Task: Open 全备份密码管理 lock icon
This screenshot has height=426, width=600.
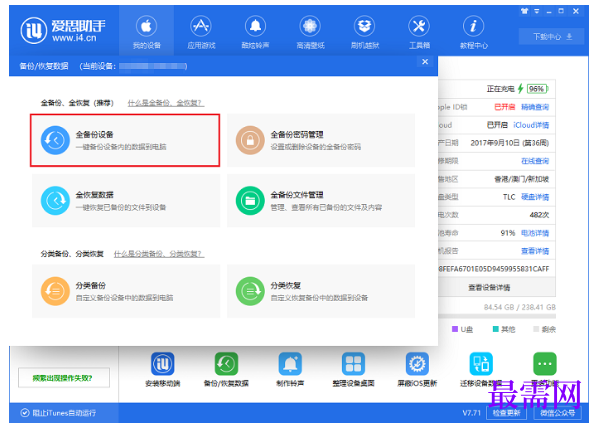Action: pyautogui.click(x=250, y=140)
